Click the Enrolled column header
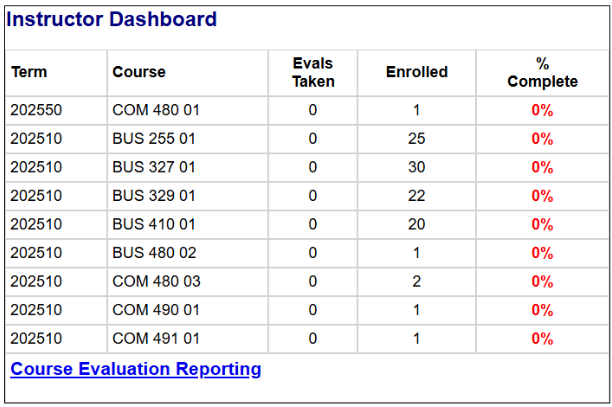Image resolution: width=612 pixels, height=407 pixels. (416, 72)
